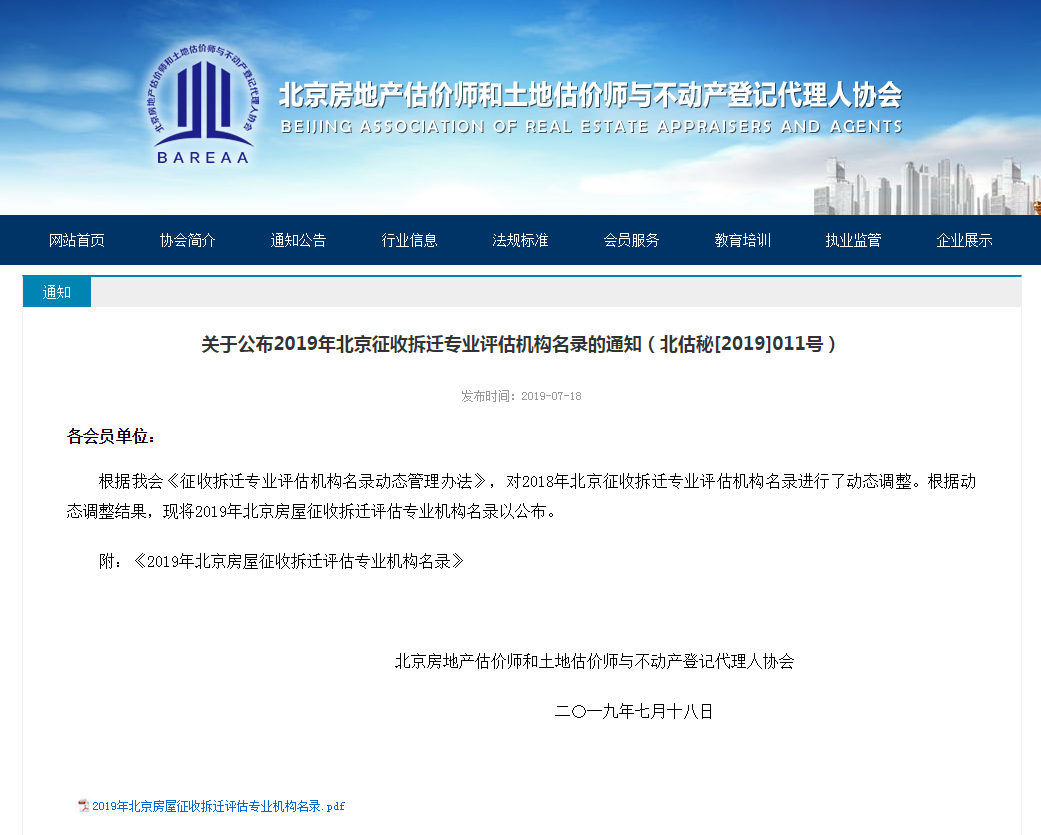Click the PDF file icon beside attachment
1041x835 pixels.
(84, 806)
